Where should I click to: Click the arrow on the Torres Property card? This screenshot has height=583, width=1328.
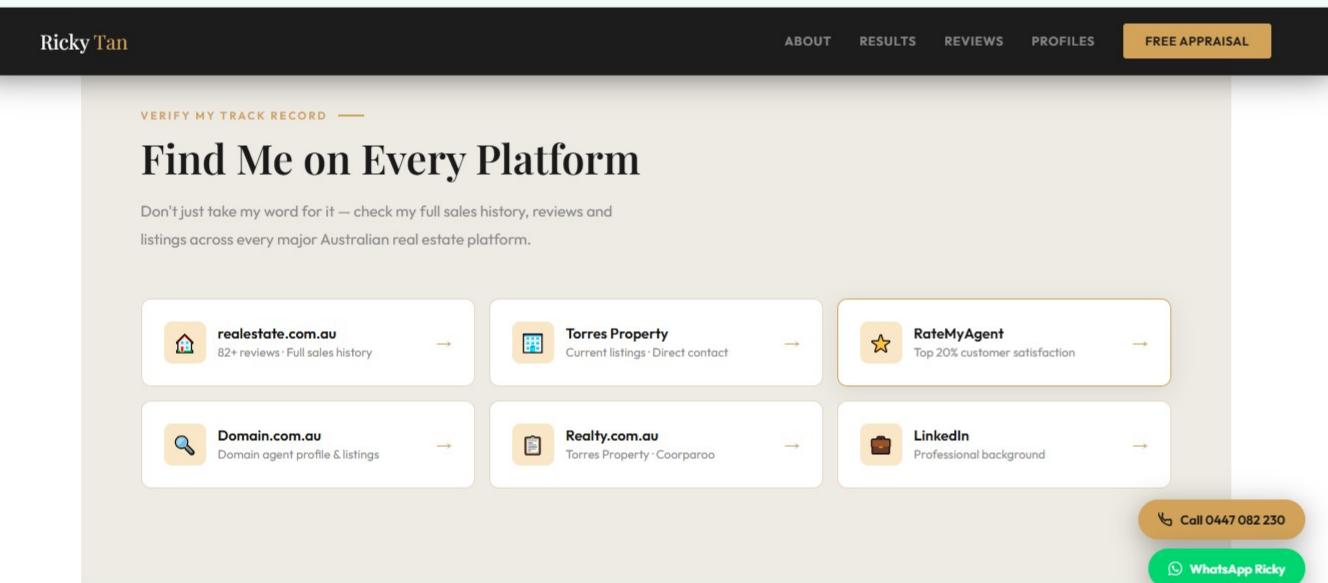click(x=792, y=343)
